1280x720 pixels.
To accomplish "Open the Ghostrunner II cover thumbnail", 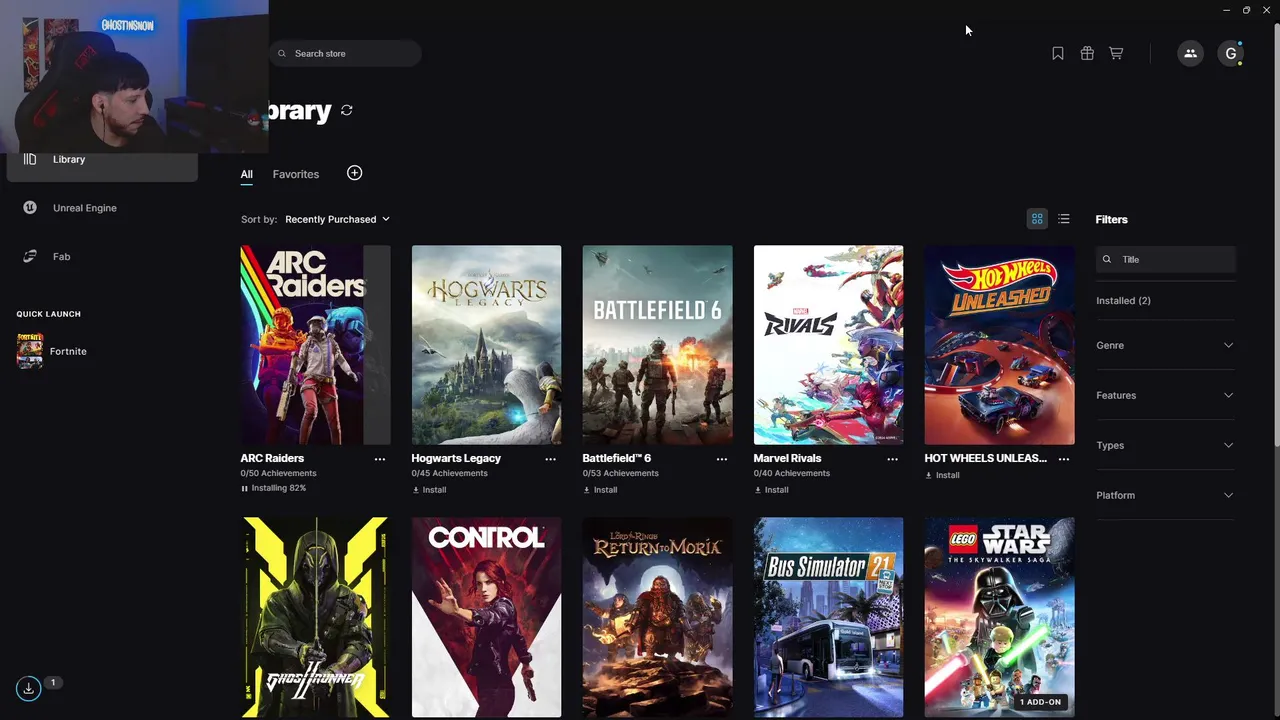I will coord(315,617).
